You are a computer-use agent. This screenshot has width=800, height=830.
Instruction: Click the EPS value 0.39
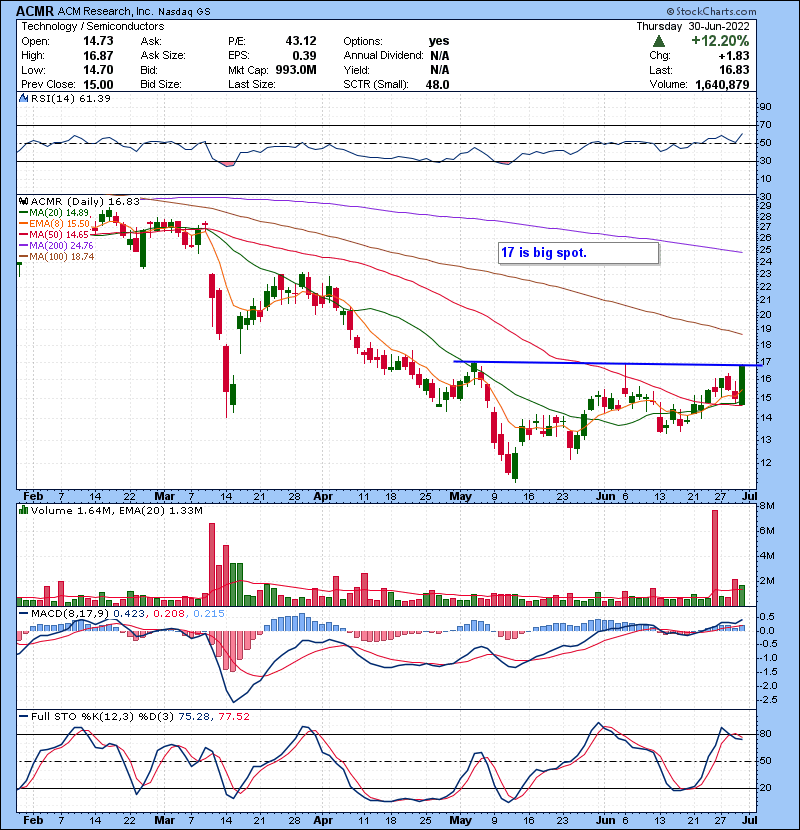[304, 56]
